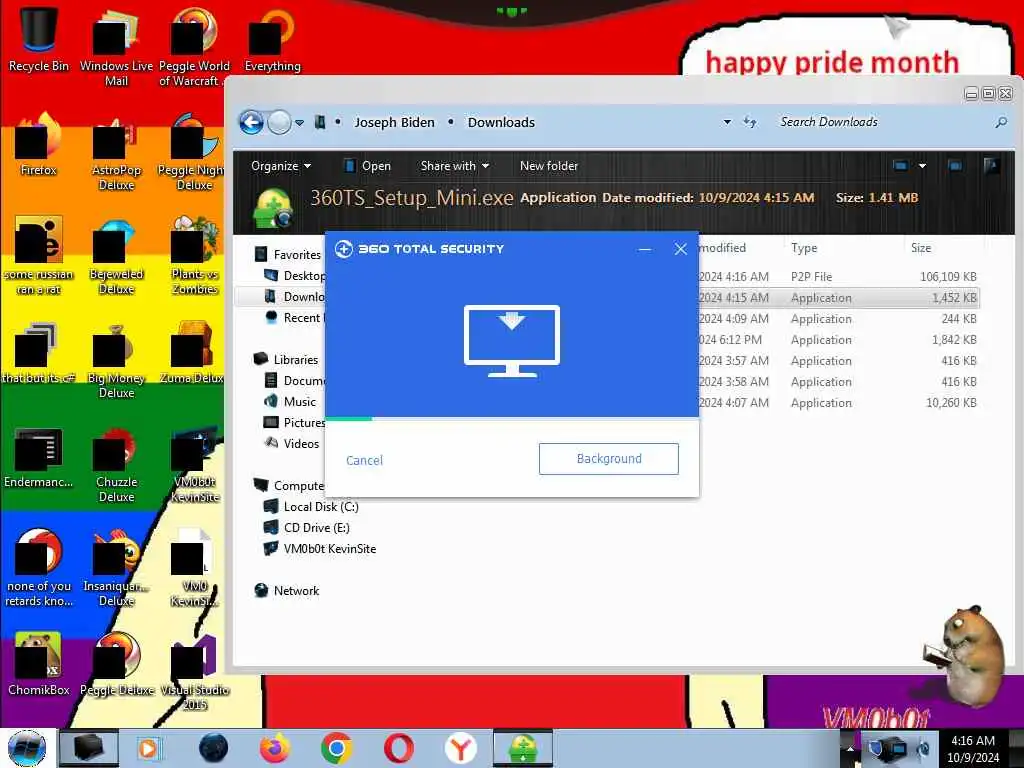Open the Recycle Bin desktop icon

(x=39, y=39)
